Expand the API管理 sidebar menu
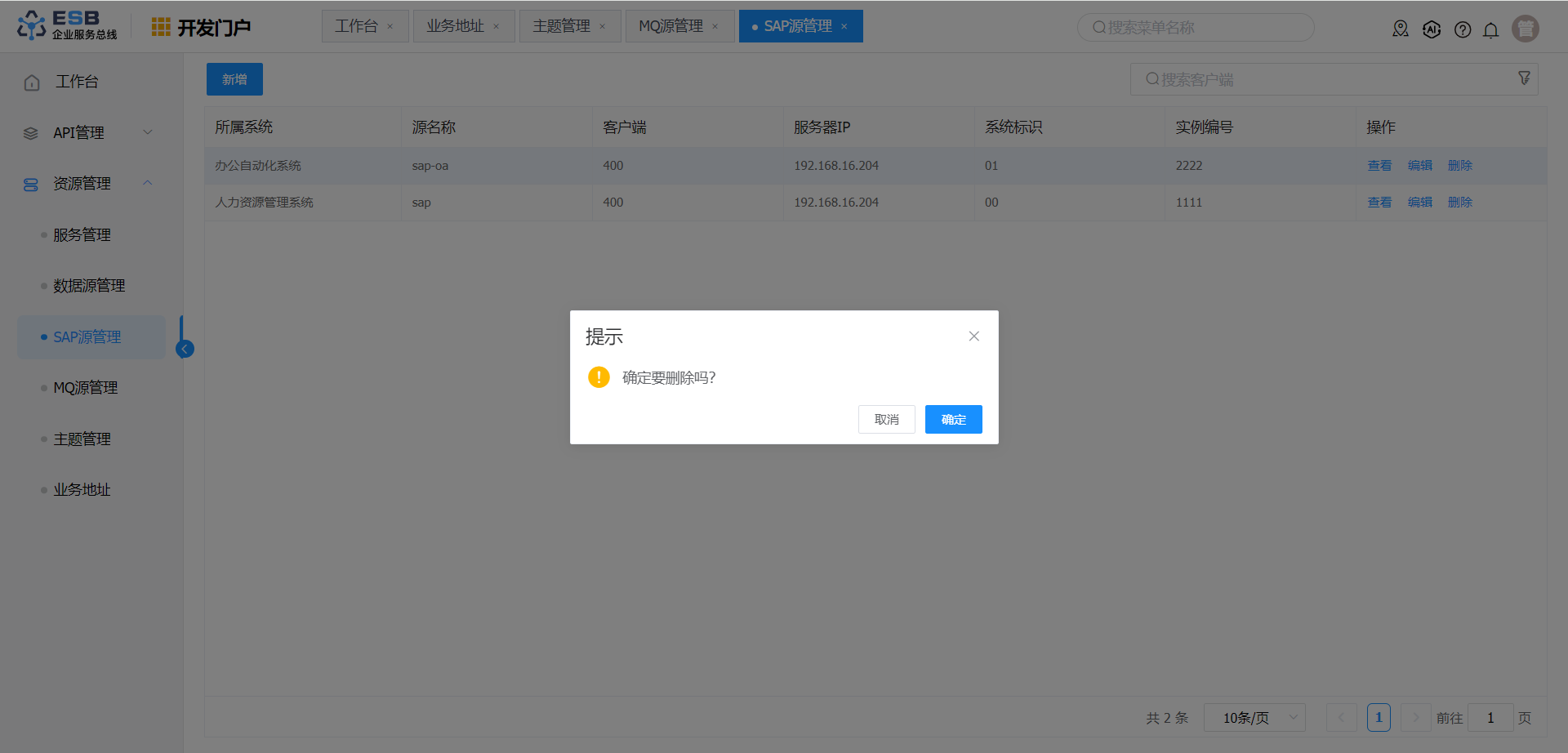Image resolution: width=1568 pixels, height=753 pixels. tap(88, 132)
